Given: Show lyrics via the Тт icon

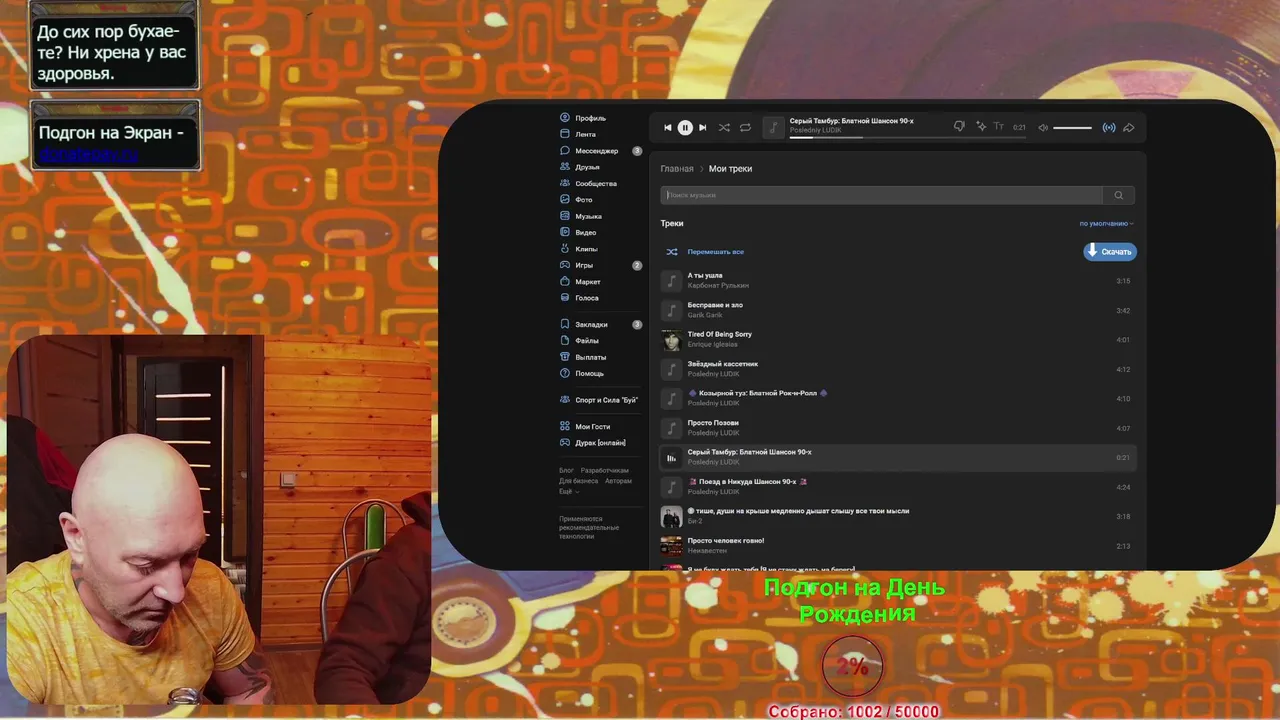Looking at the screenshot, I should 1000,127.
